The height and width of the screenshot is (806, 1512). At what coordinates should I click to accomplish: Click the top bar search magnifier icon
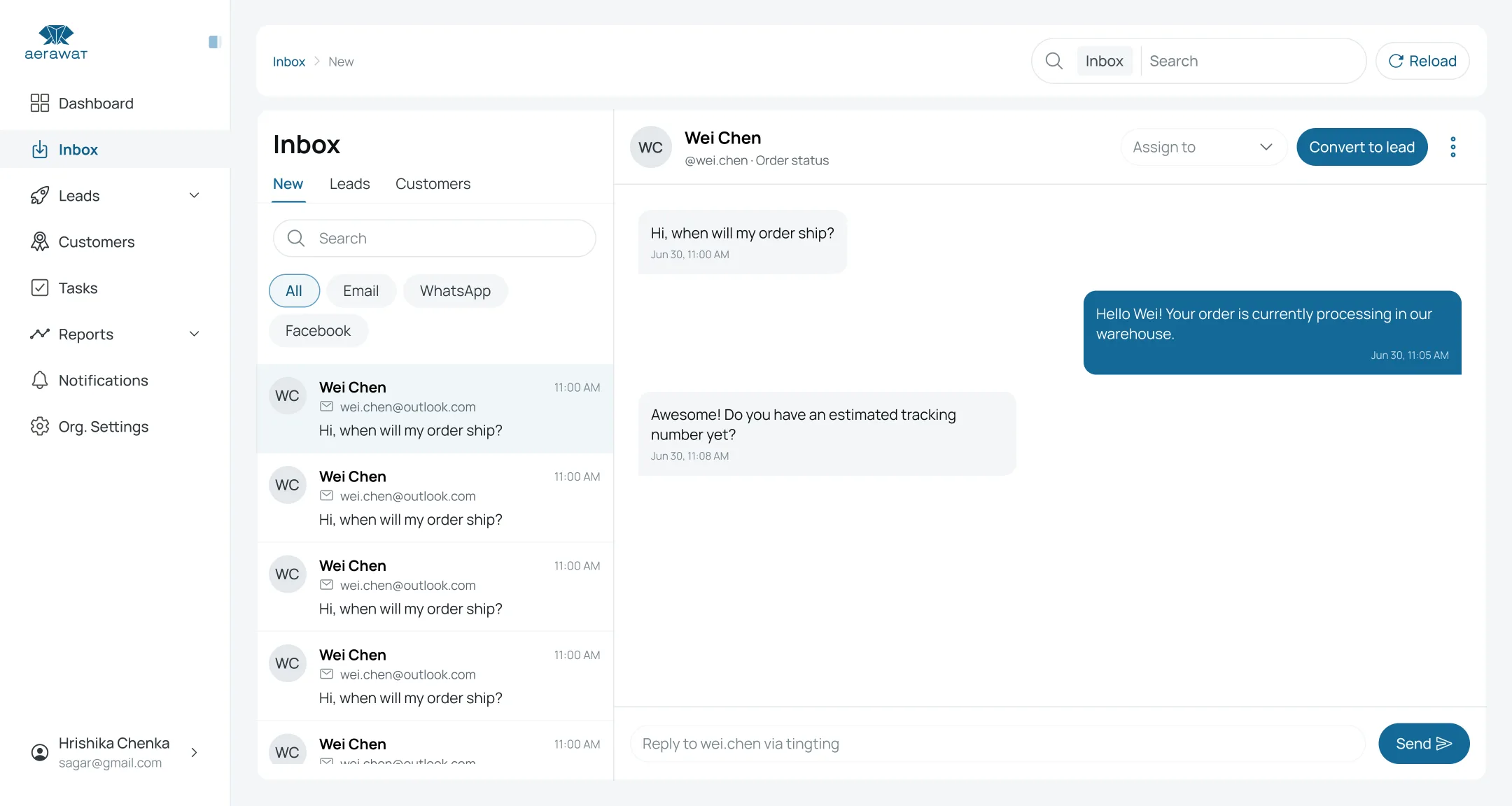(1054, 61)
